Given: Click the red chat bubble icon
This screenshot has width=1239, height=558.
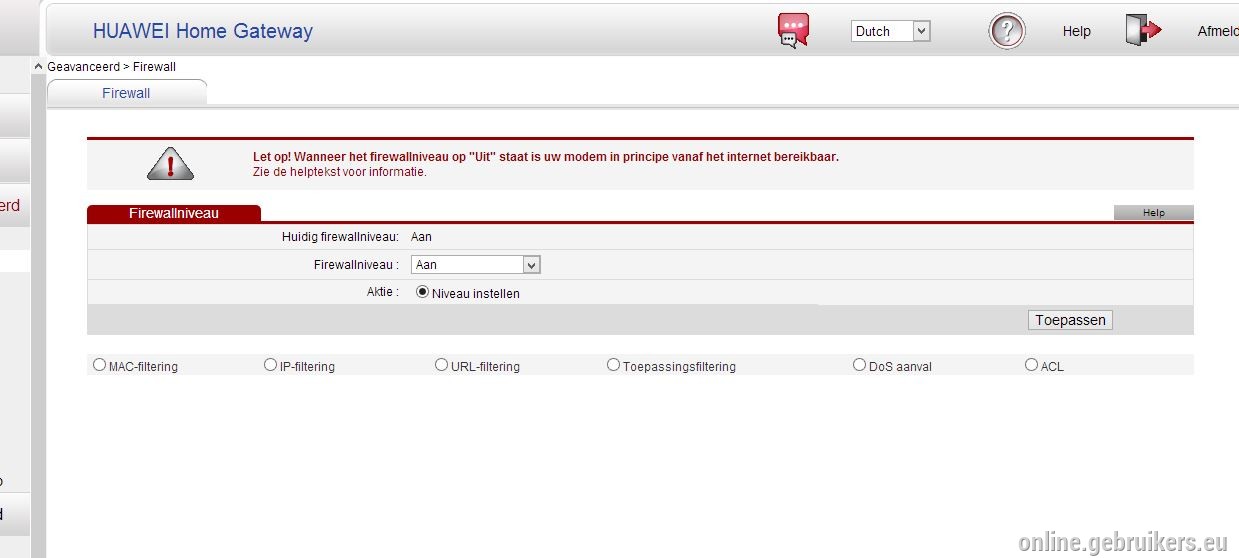Looking at the screenshot, I should pyautogui.click(x=793, y=30).
